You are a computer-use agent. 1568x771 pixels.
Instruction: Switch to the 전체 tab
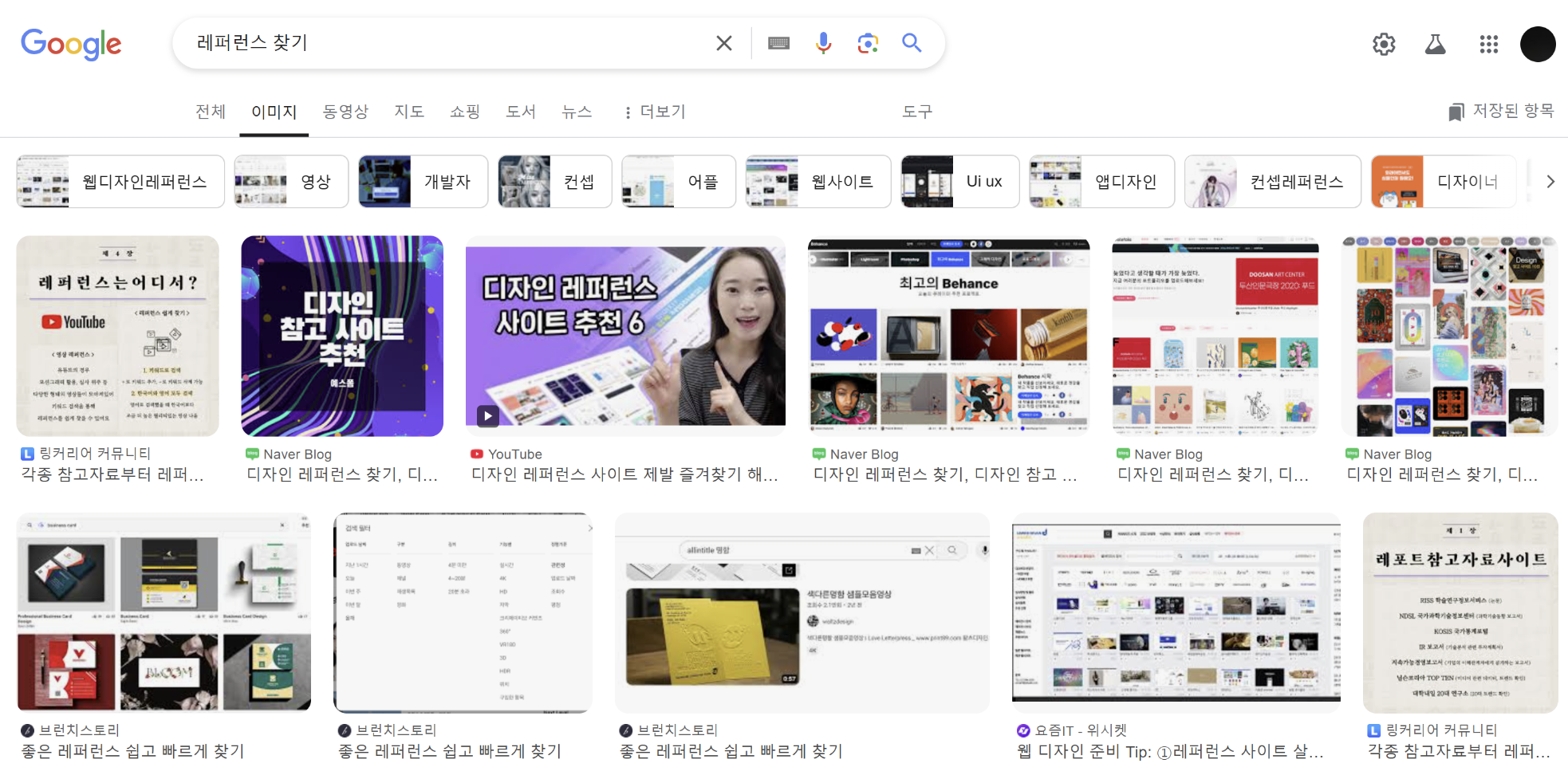211,112
